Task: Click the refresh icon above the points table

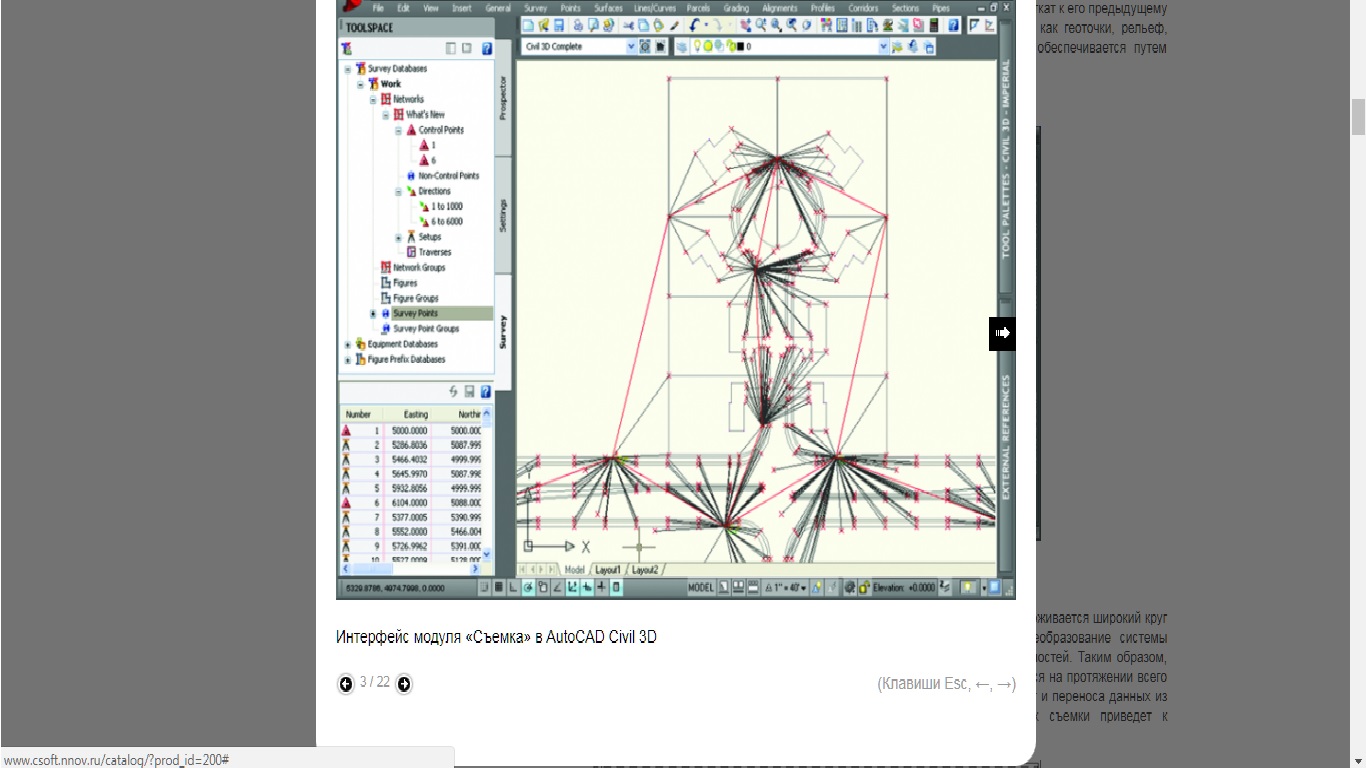Action: point(453,392)
